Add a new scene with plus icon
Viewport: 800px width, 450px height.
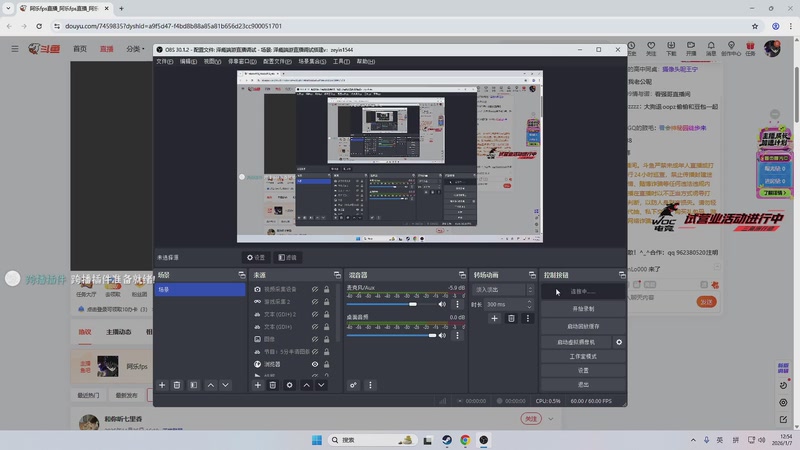coord(162,385)
